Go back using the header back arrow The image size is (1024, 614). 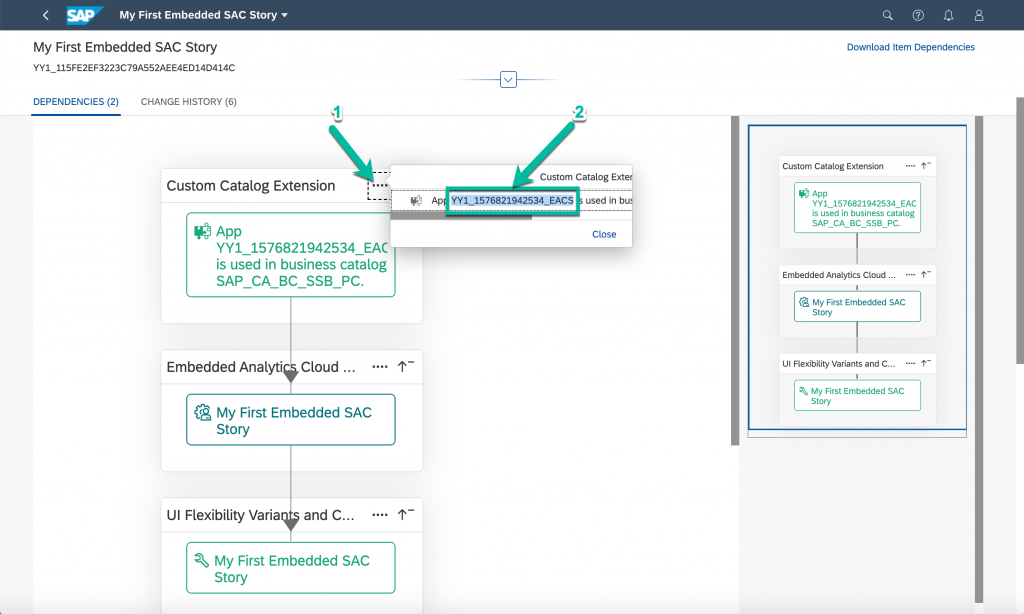point(46,15)
